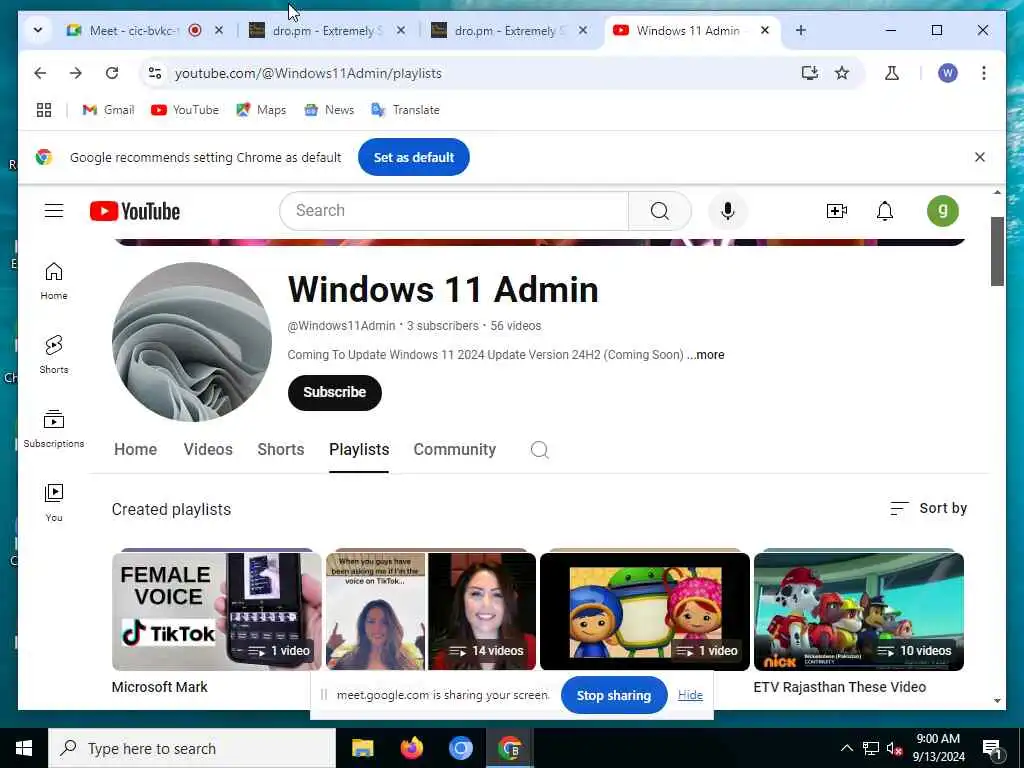Dismiss the Chrome default browser banner

coord(980,157)
